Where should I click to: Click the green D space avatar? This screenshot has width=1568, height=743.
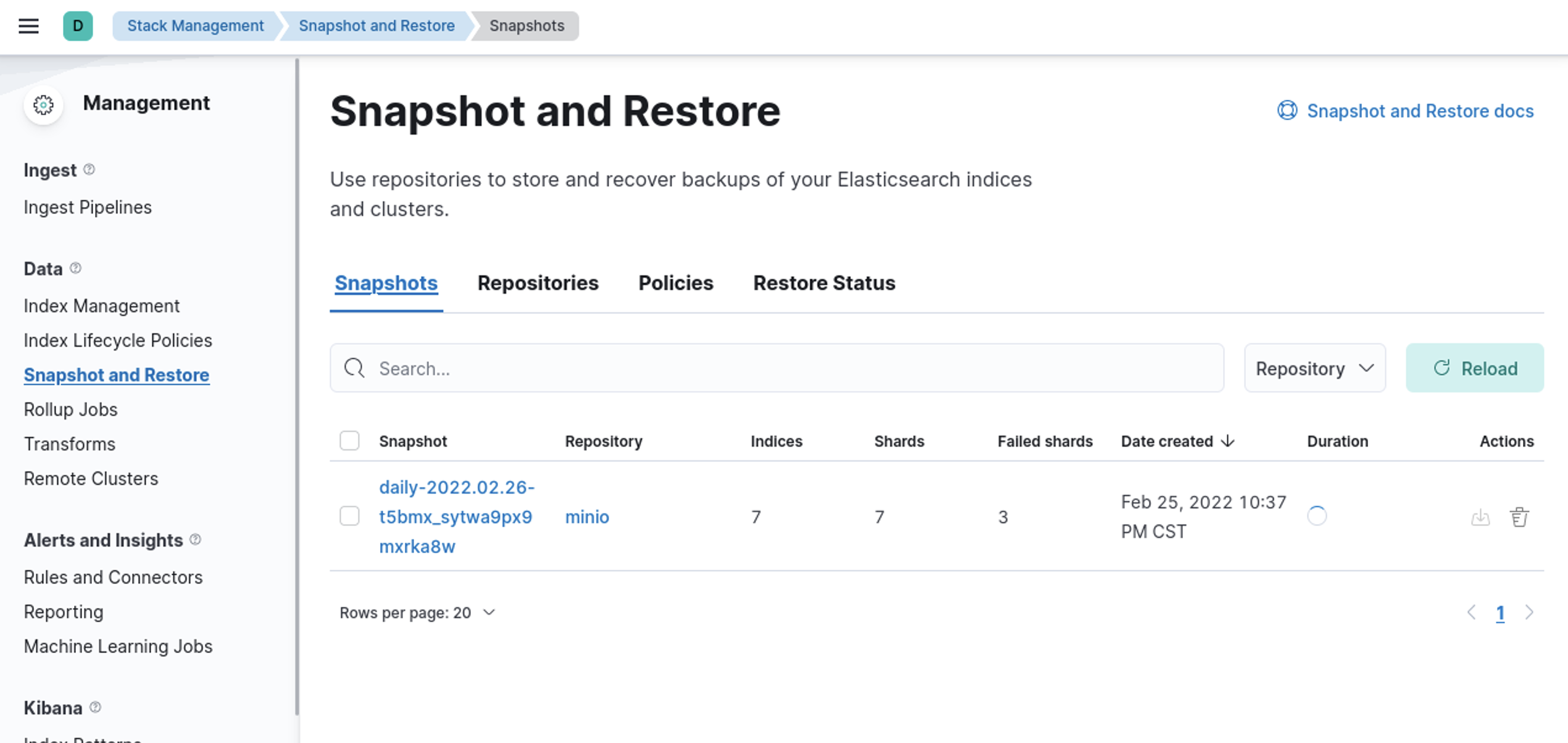point(78,26)
